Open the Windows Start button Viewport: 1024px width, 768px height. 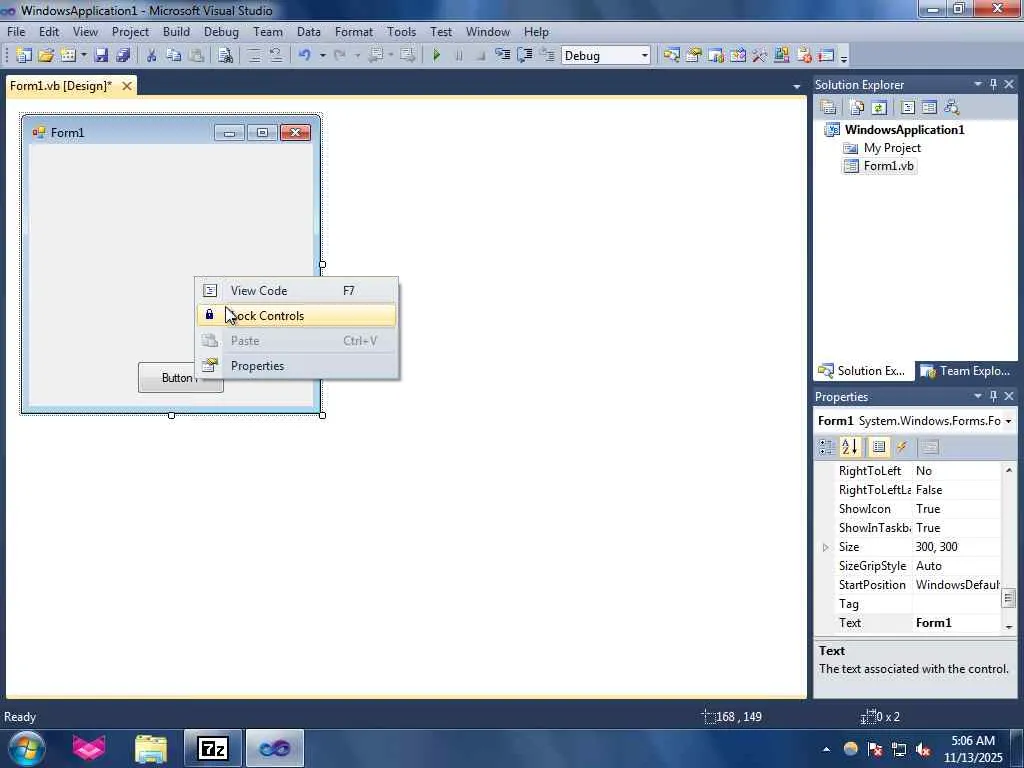pyautogui.click(x=25, y=748)
